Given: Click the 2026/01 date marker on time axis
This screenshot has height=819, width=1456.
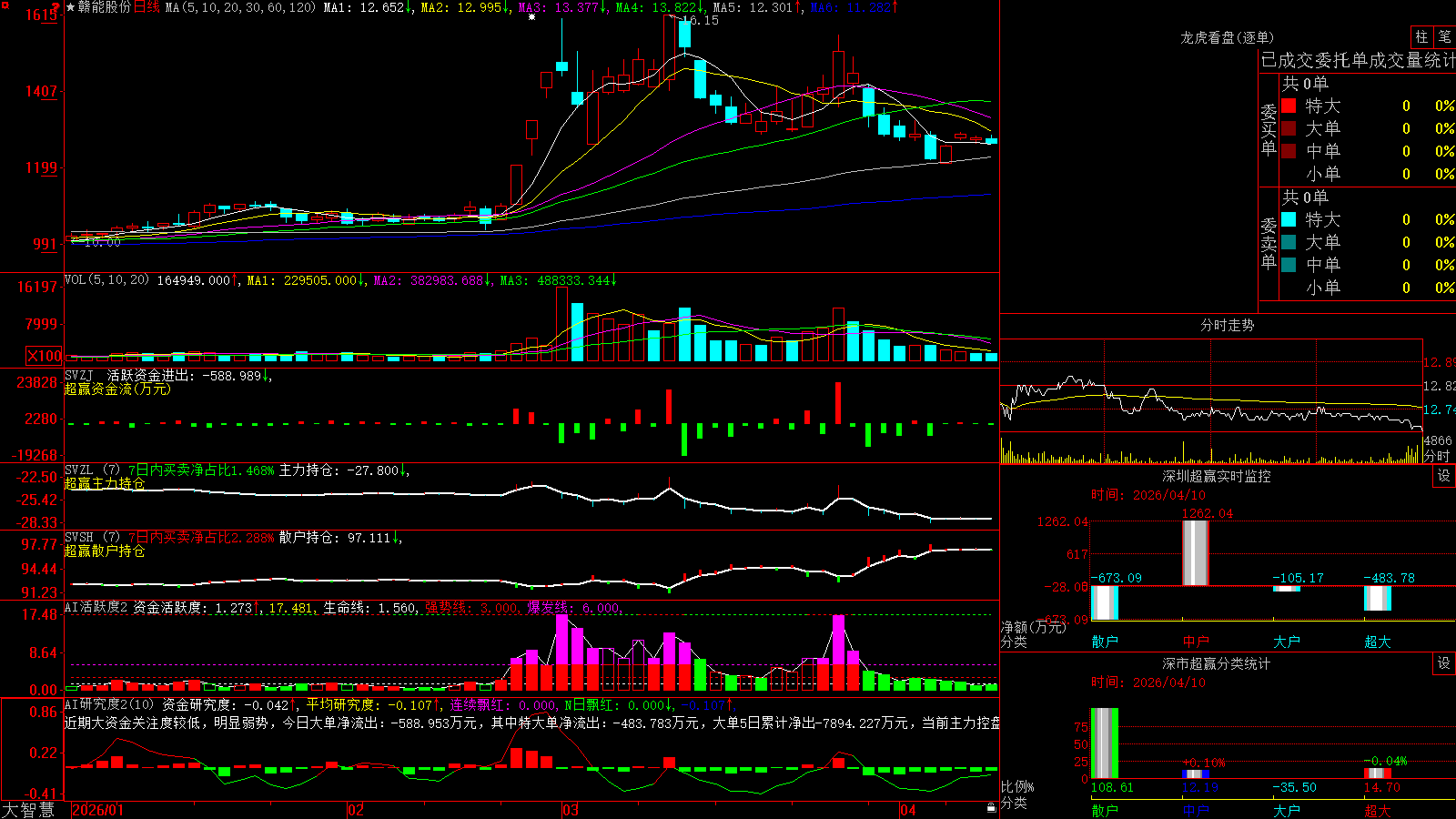Looking at the screenshot, I should click(97, 810).
